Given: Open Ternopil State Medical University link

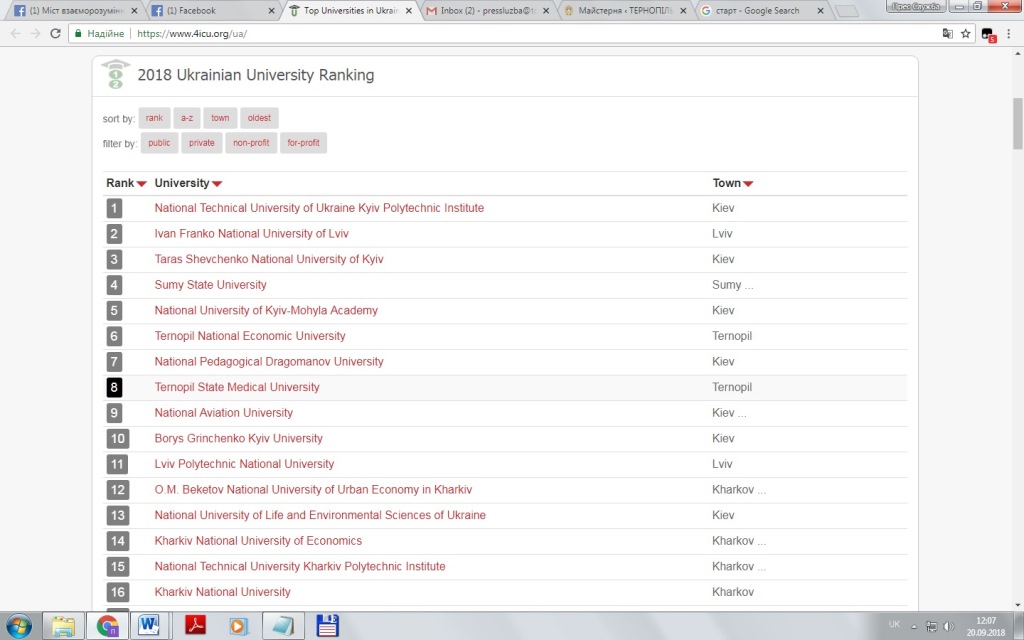Looking at the screenshot, I should 237,387.
